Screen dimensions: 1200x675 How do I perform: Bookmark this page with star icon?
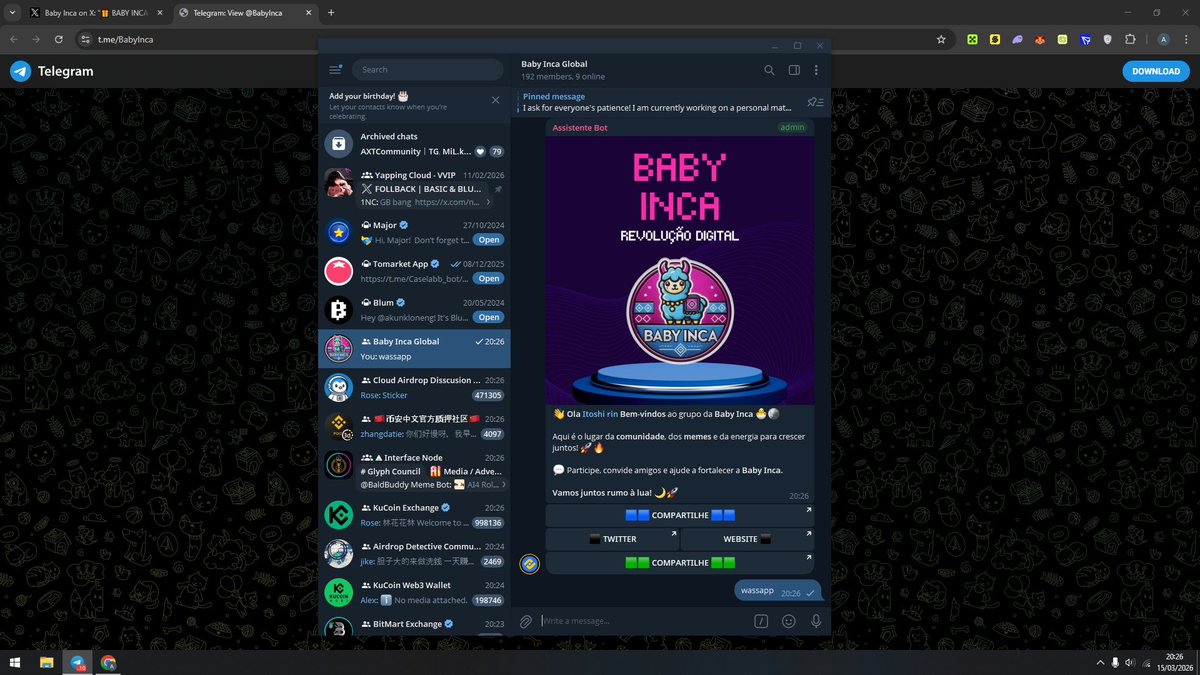point(941,39)
